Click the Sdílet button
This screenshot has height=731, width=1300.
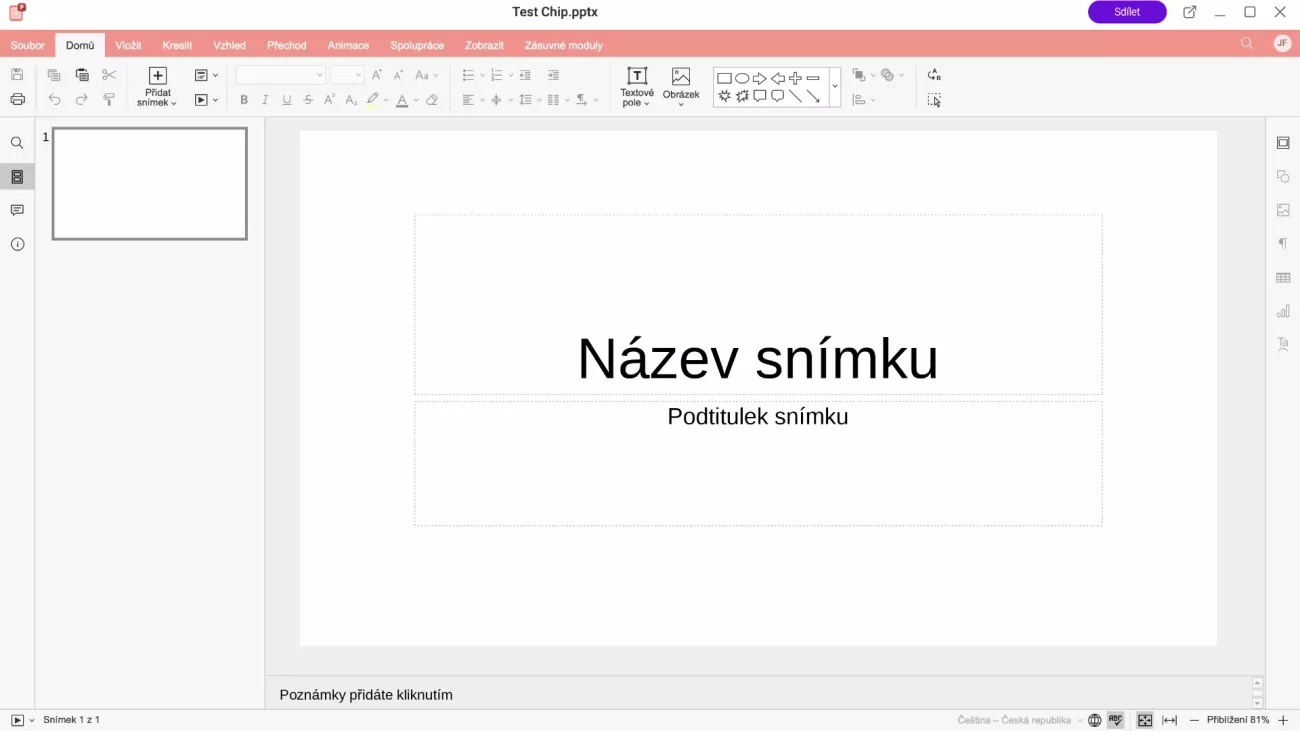1127,12
